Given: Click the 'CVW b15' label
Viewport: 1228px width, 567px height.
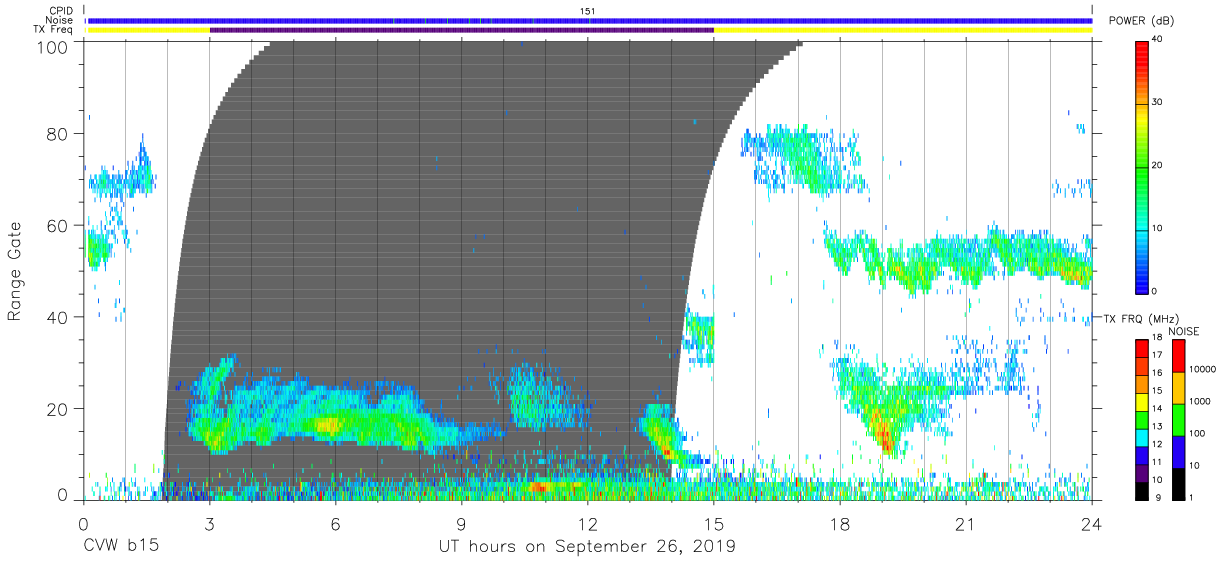Looking at the screenshot, I should point(120,547).
